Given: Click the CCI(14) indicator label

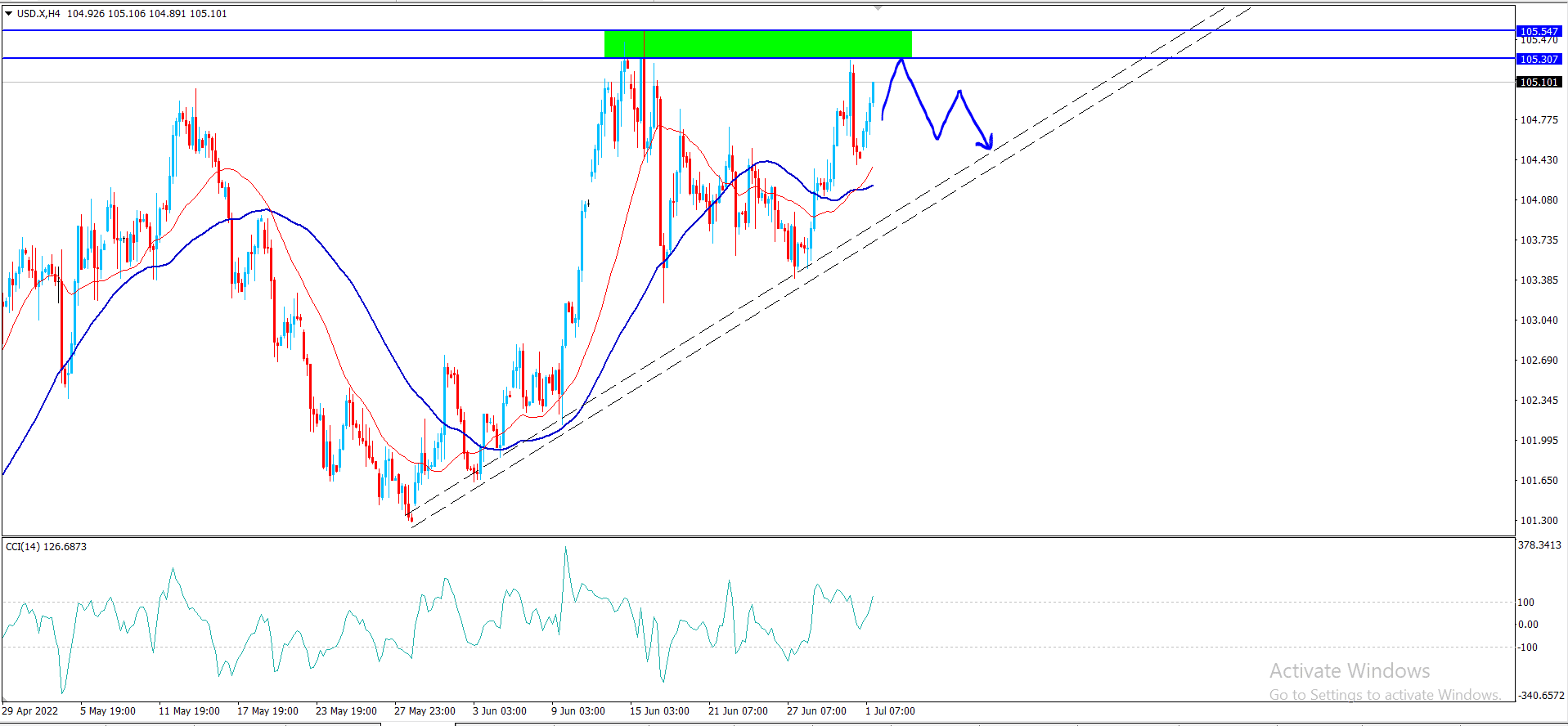Looking at the screenshot, I should coord(46,546).
